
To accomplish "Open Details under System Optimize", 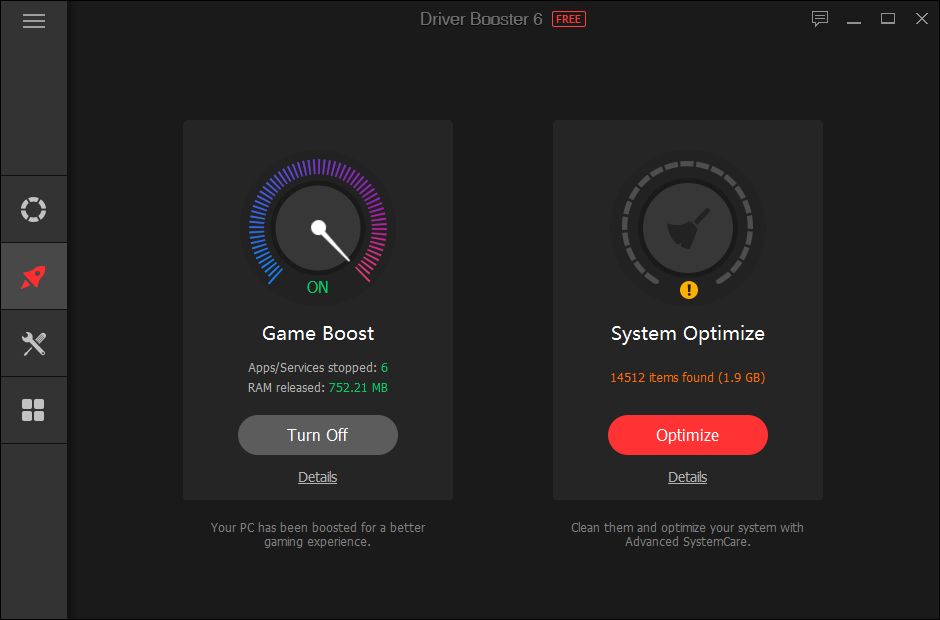I will click(x=688, y=477).
